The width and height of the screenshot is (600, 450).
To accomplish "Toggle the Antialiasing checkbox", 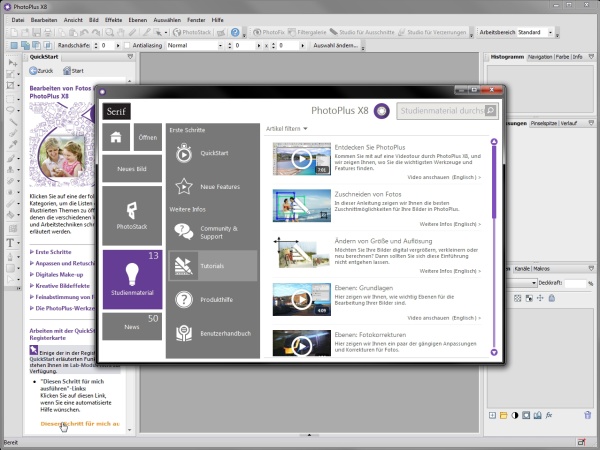I will tap(127, 46).
